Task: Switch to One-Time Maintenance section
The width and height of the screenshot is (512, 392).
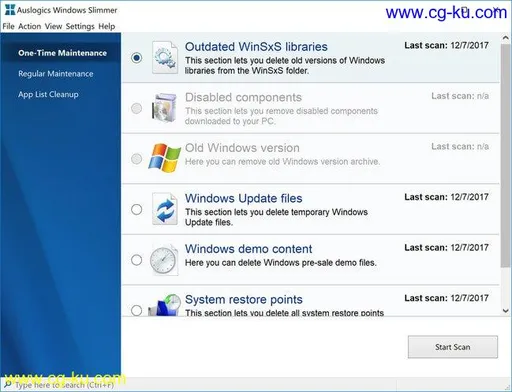Action: 62,53
